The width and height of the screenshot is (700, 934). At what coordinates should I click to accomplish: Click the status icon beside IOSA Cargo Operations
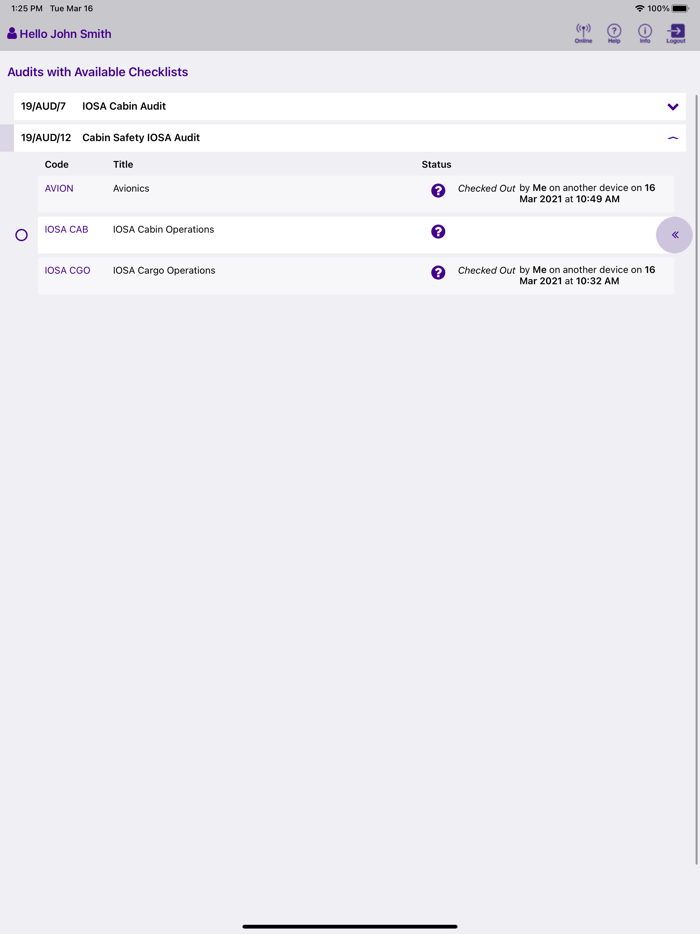(438, 272)
